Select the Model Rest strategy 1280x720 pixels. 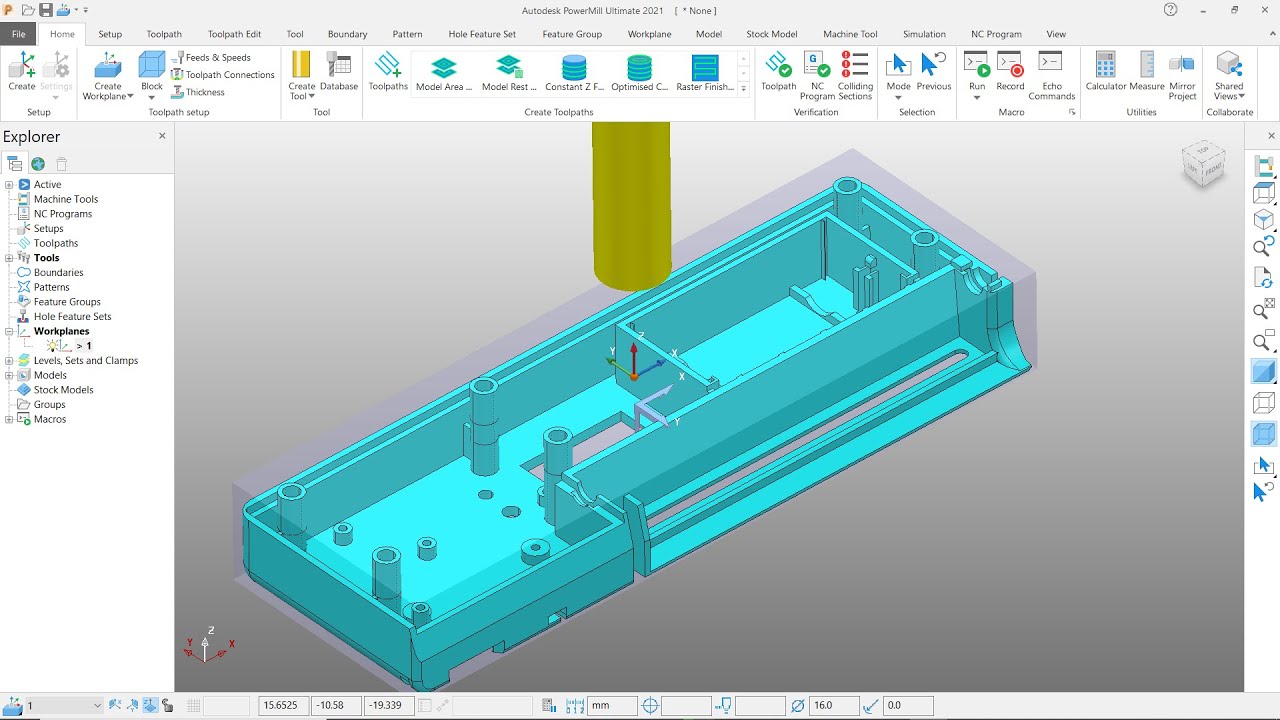[509, 72]
